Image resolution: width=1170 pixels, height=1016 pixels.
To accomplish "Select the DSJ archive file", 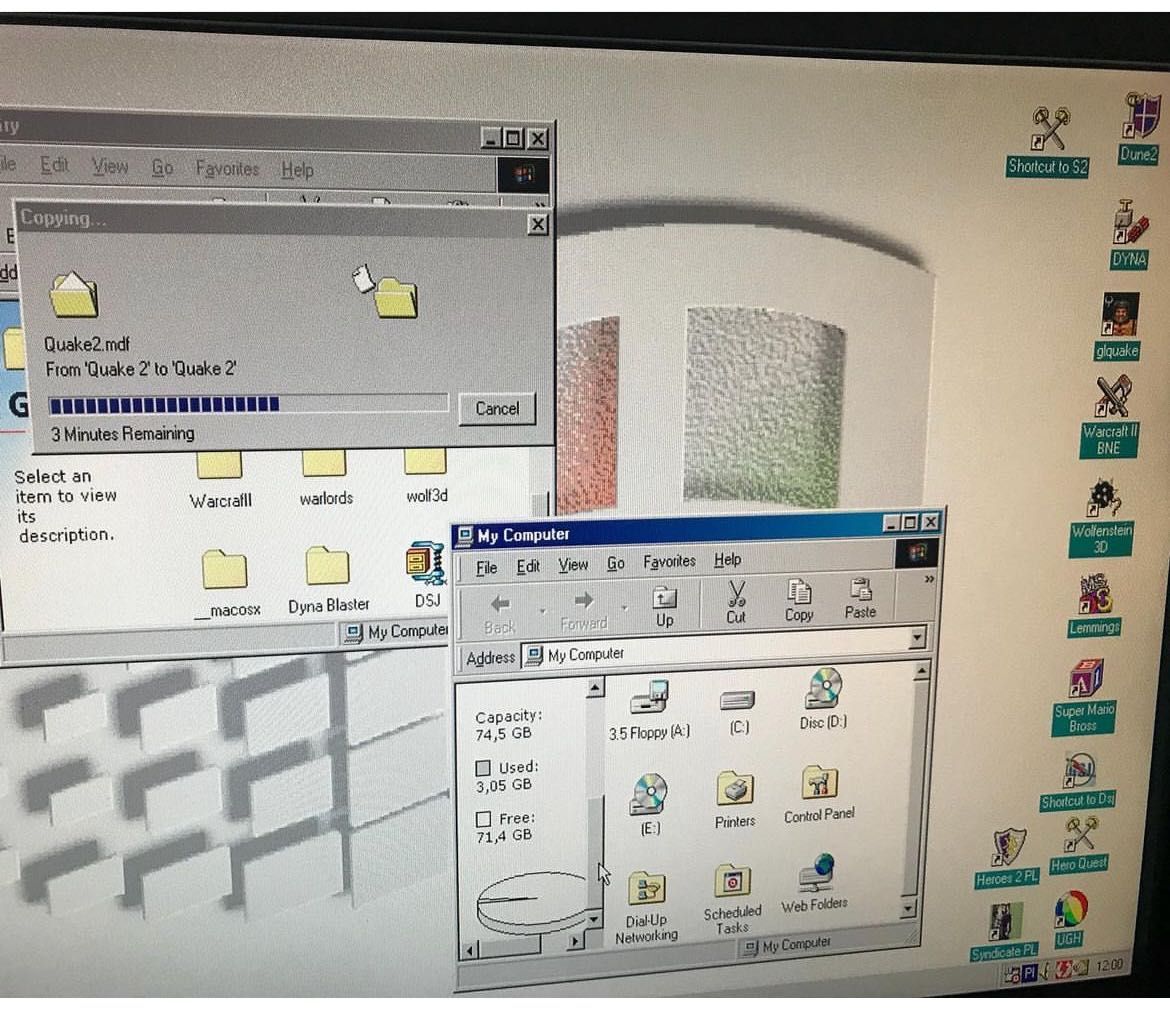I will pyautogui.click(x=427, y=575).
